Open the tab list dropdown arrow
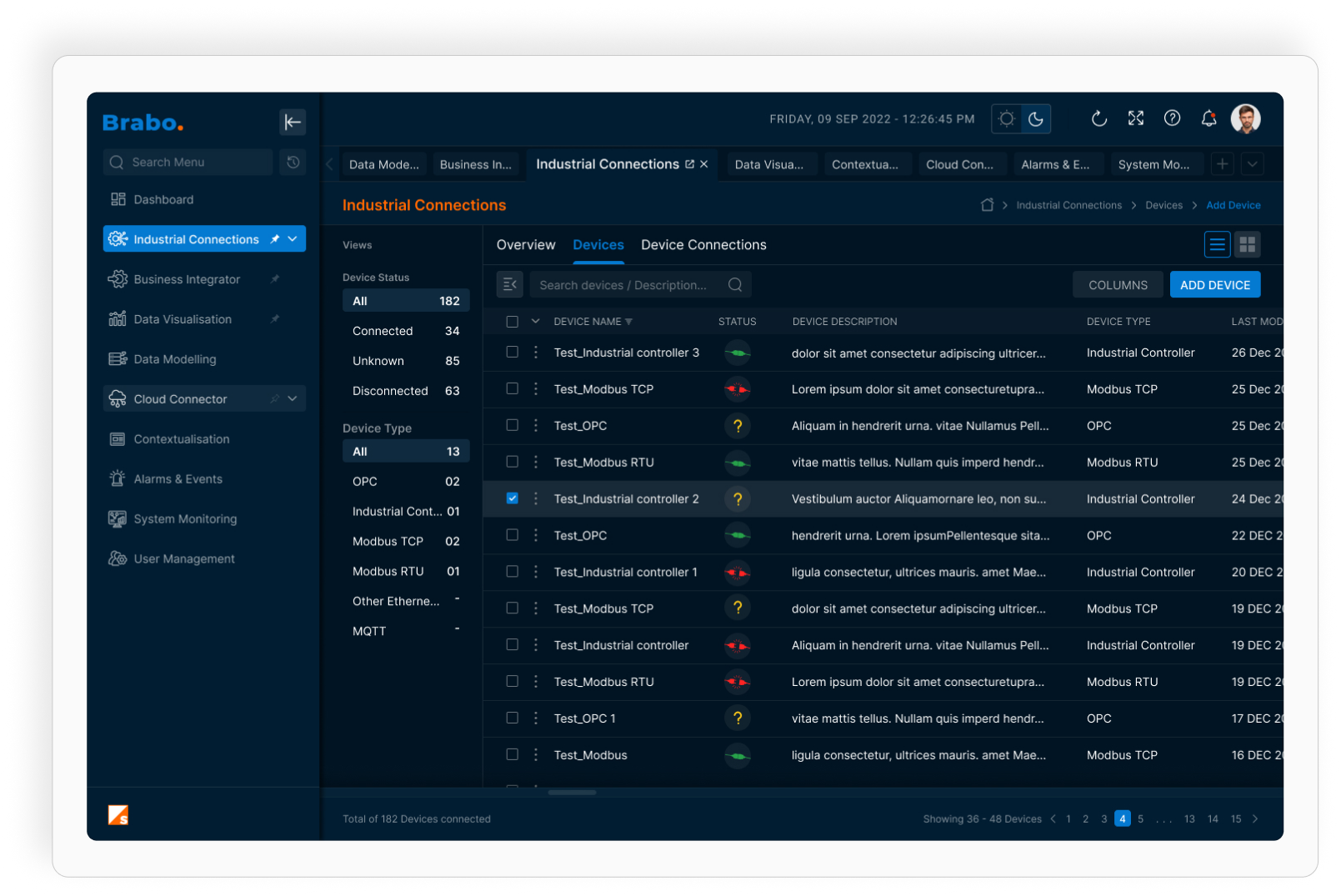This screenshot has height=896, width=1341. [x=1252, y=164]
